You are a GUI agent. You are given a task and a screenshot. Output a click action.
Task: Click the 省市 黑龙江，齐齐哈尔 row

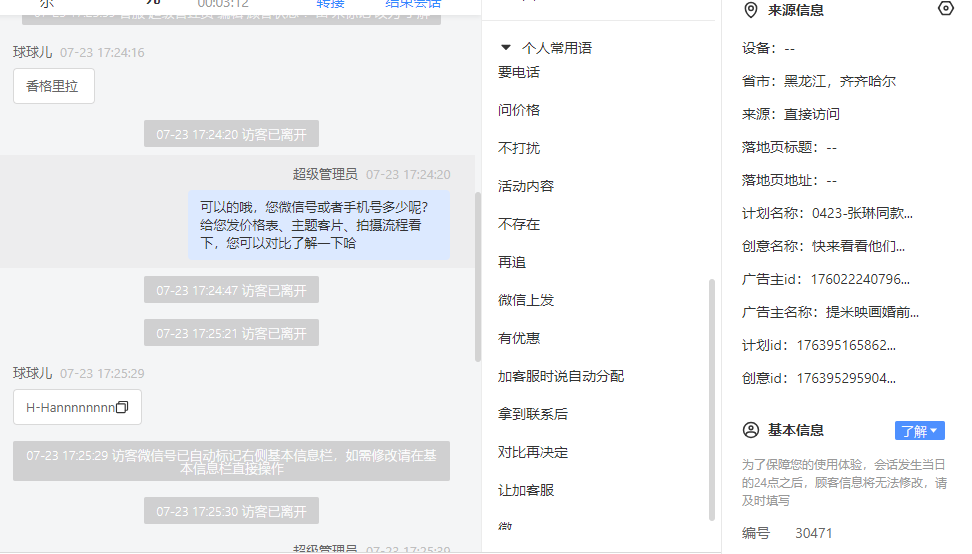(818, 81)
